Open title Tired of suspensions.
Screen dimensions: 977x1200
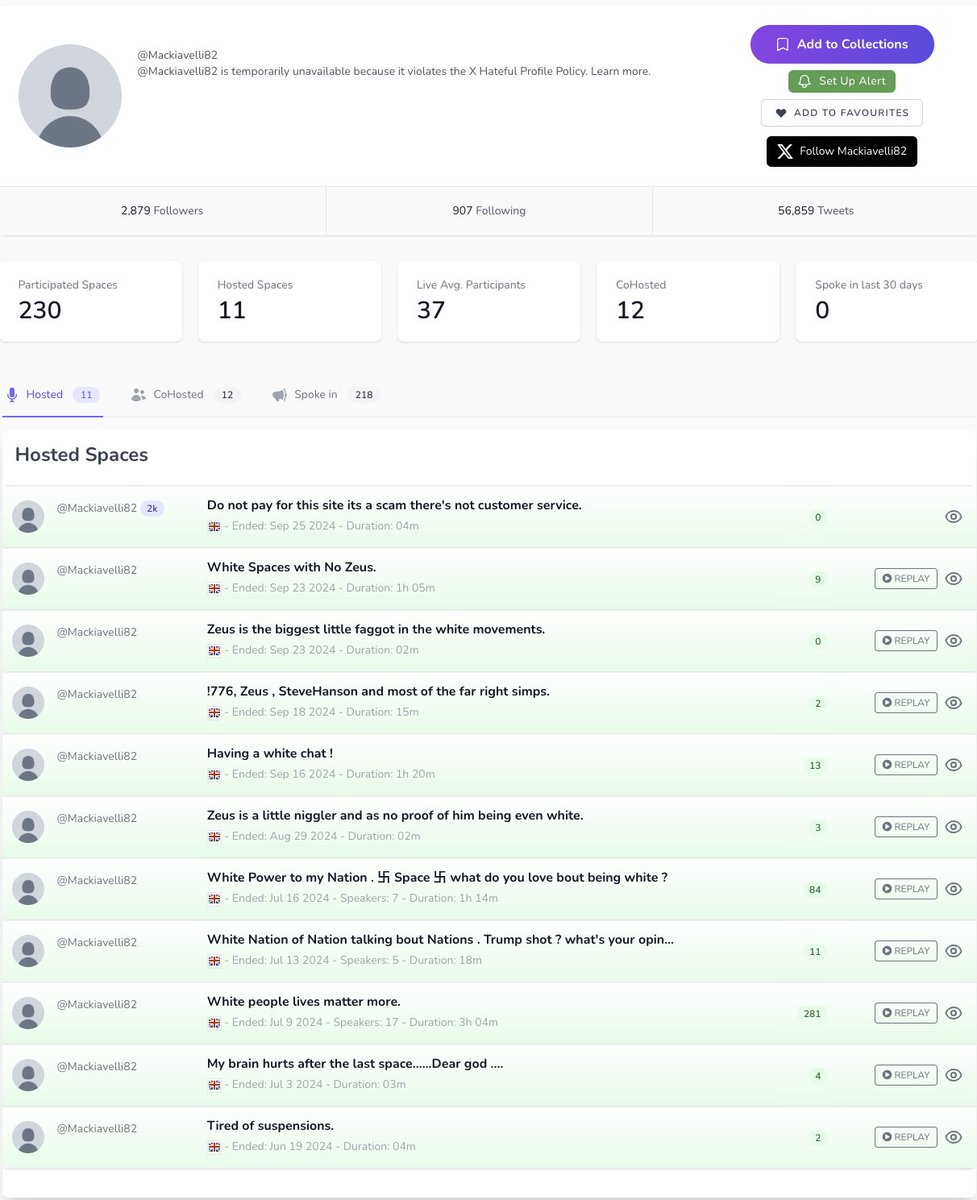(x=270, y=1125)
